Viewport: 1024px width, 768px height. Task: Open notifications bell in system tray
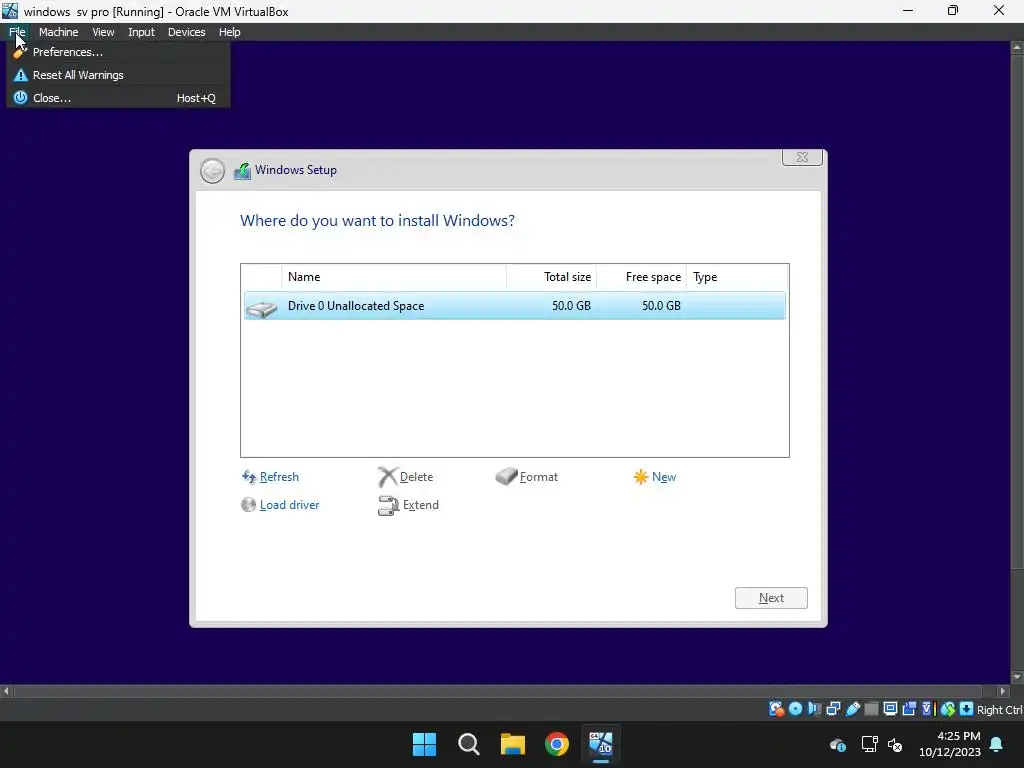point(997,744)
